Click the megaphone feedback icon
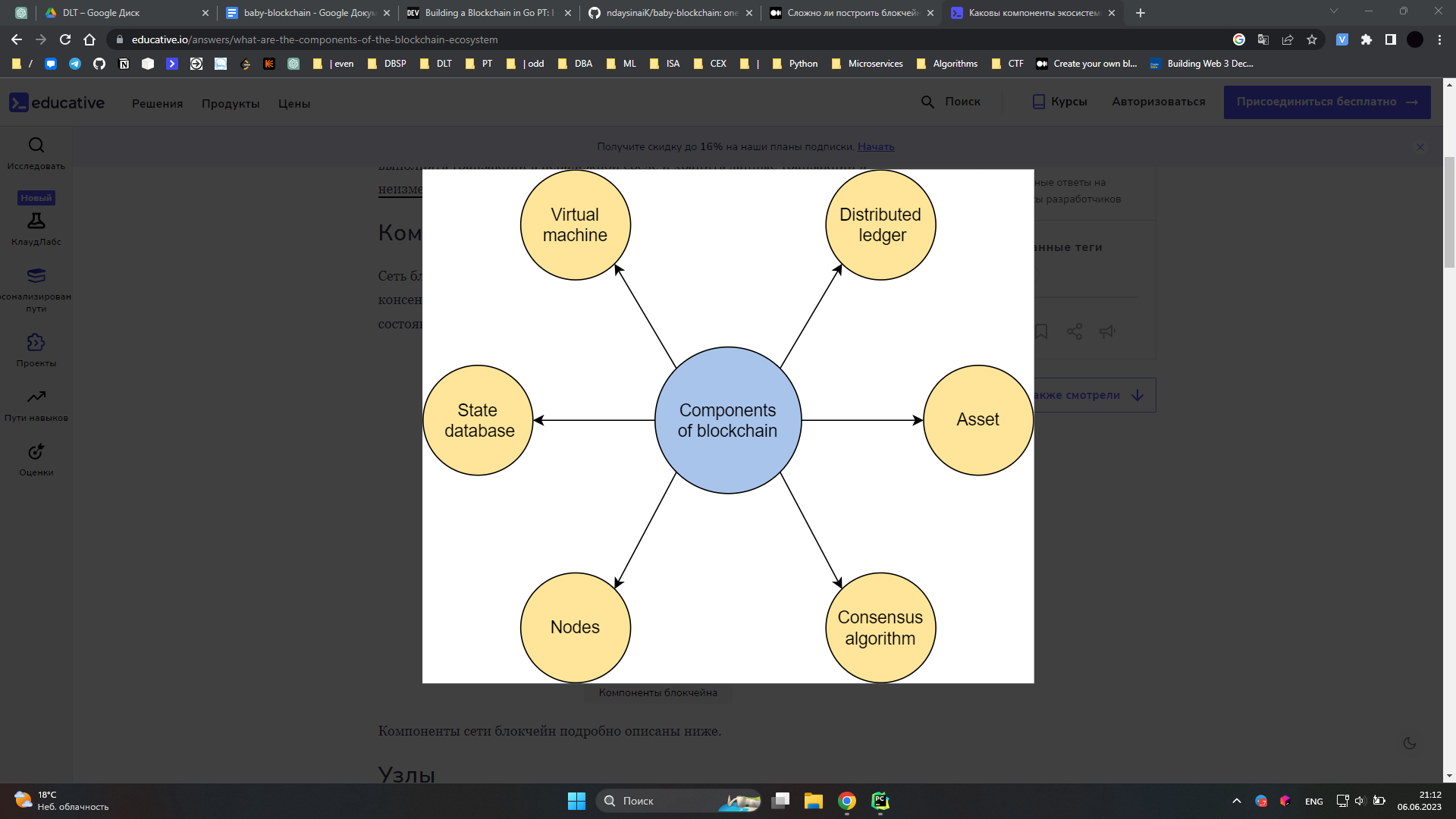The image size is (1456, 819). pos(1107,331)
